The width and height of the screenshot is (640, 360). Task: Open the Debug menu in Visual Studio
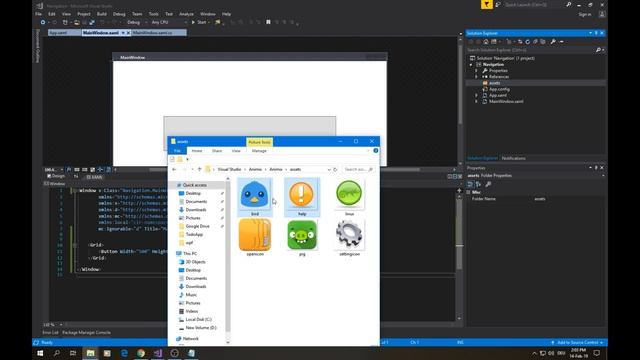[119, 14]
